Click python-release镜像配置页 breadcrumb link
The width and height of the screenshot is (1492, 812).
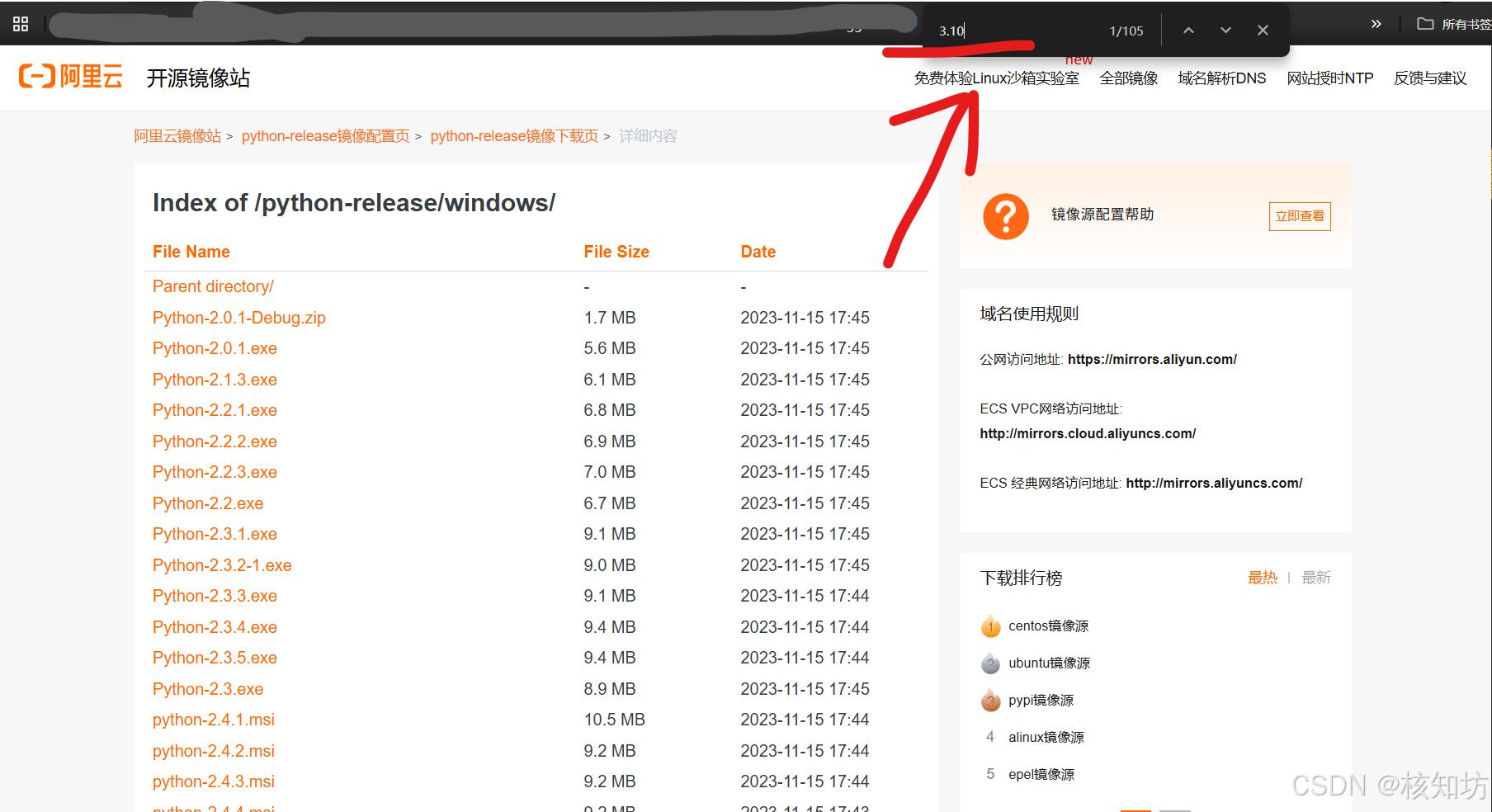325,136
